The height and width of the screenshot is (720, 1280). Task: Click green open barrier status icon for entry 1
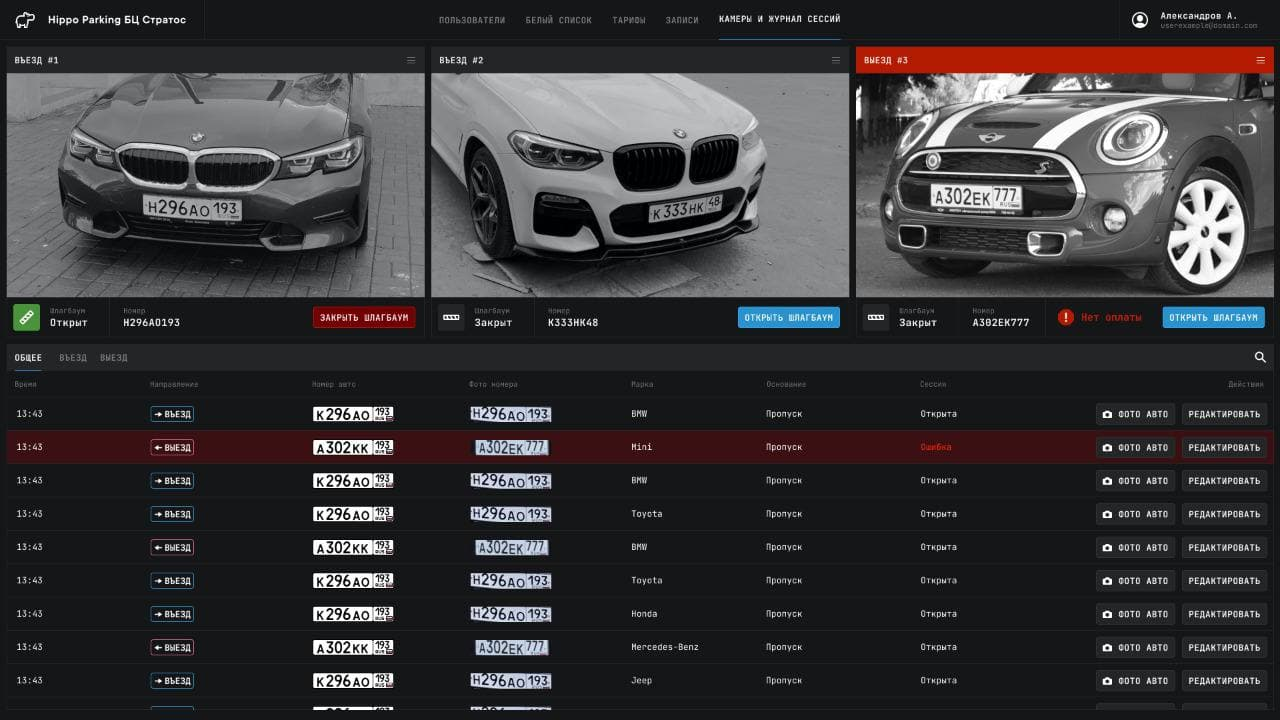pos(26,317)
